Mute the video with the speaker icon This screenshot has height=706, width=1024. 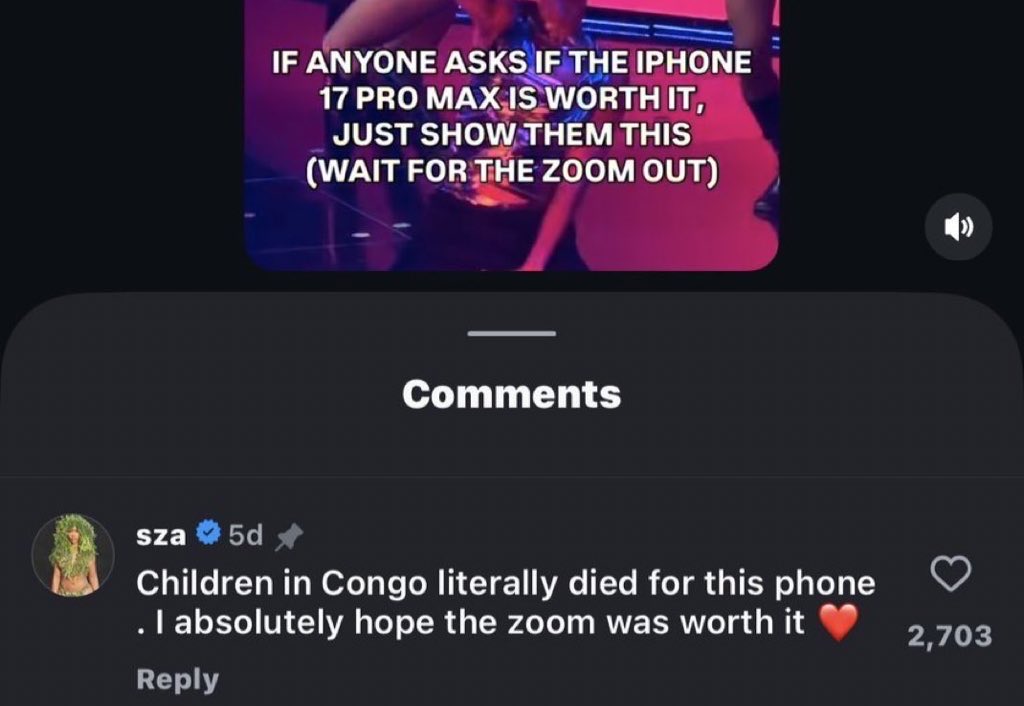(x=958, y=227)
